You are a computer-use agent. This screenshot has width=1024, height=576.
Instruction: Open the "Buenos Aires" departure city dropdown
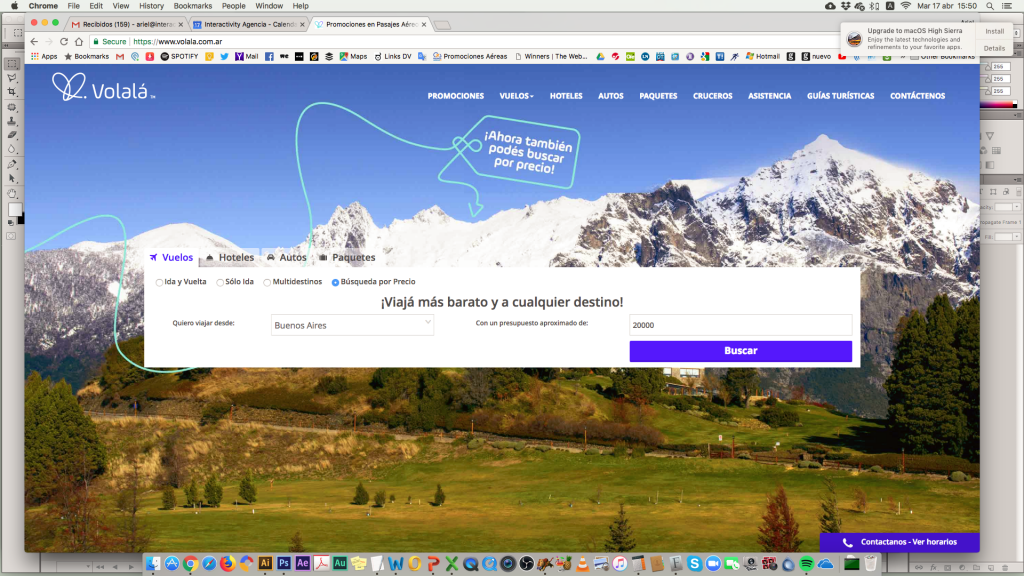point(352,324)
